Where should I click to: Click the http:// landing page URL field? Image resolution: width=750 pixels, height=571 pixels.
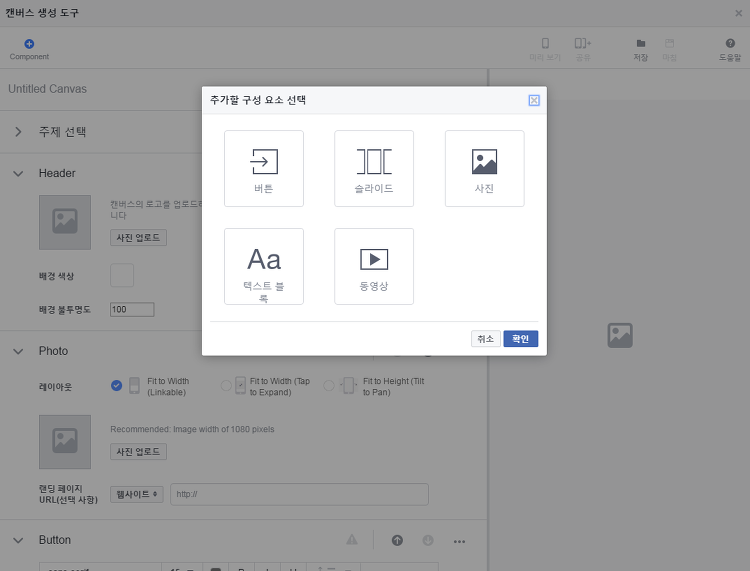coord(299,494)
